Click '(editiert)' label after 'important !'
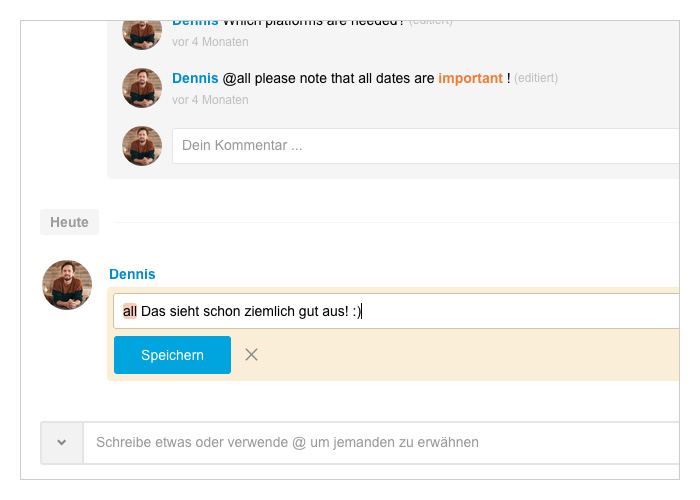Viewport: 700px width, 500px height. (536, 78)
